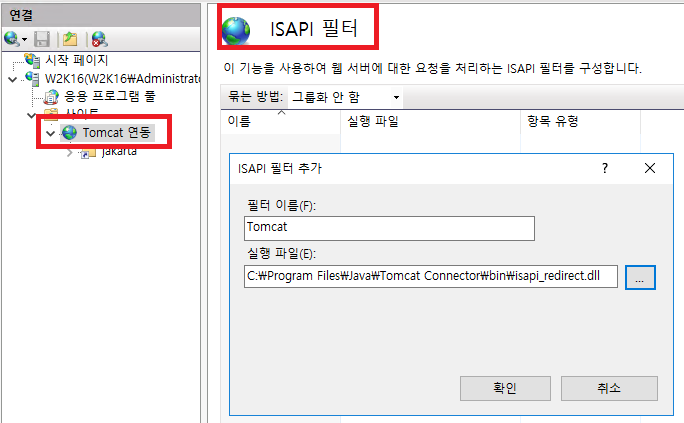Image resolution: width=684 pixels, height=423 pixels.
Task: Sort by the 실행 파일 column header
Action: coord(430,121)
